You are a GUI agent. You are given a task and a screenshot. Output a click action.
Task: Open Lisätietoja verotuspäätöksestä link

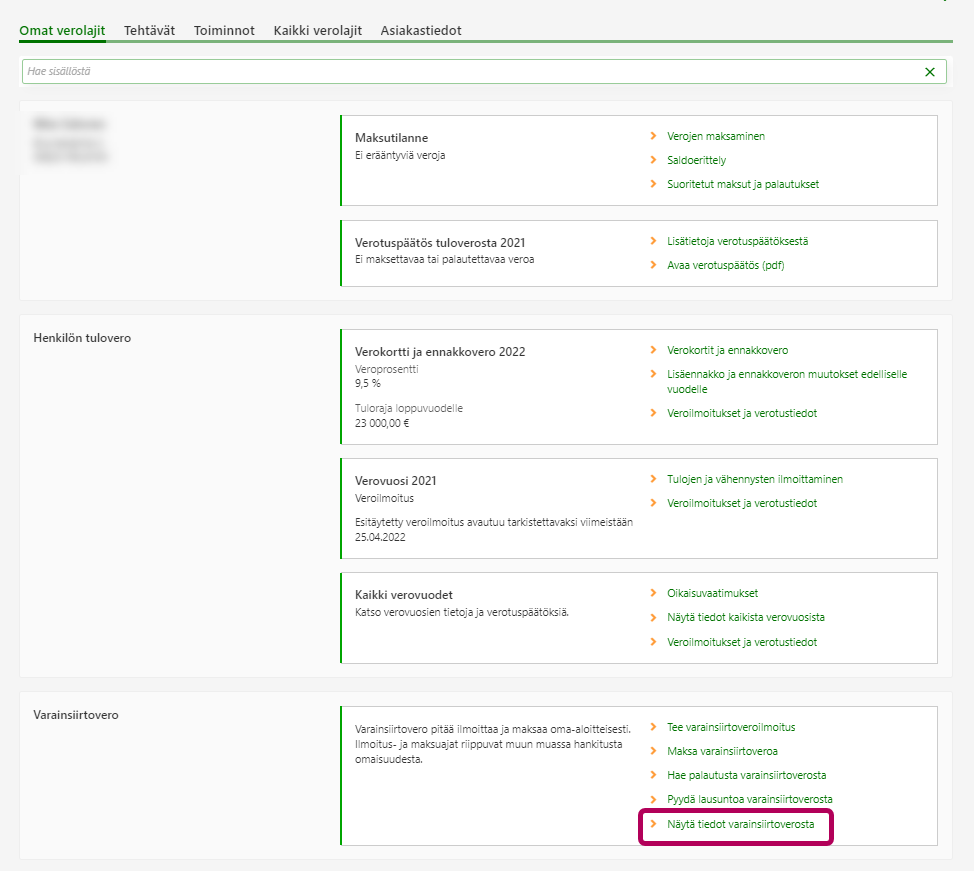pyautogui.click(x=737, y=241)
